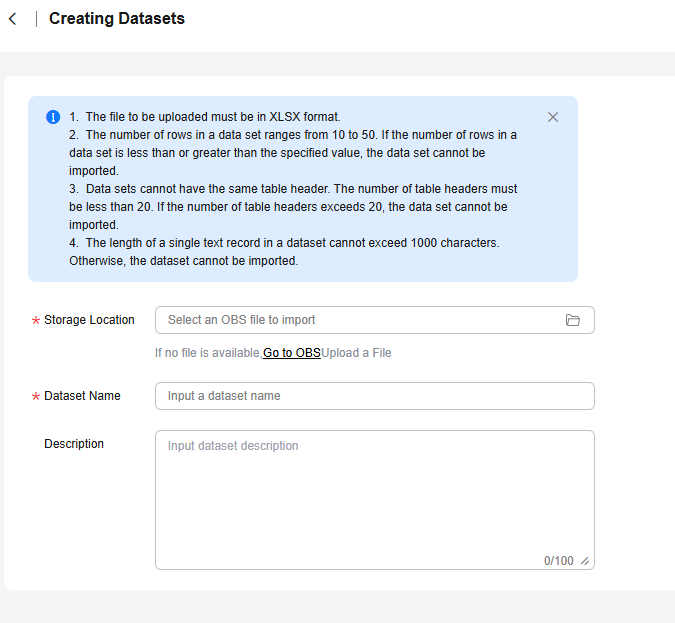Close the blue import rules notice
Image resolution: width=675 pixels, height=623 pixels.
point(553,117)
